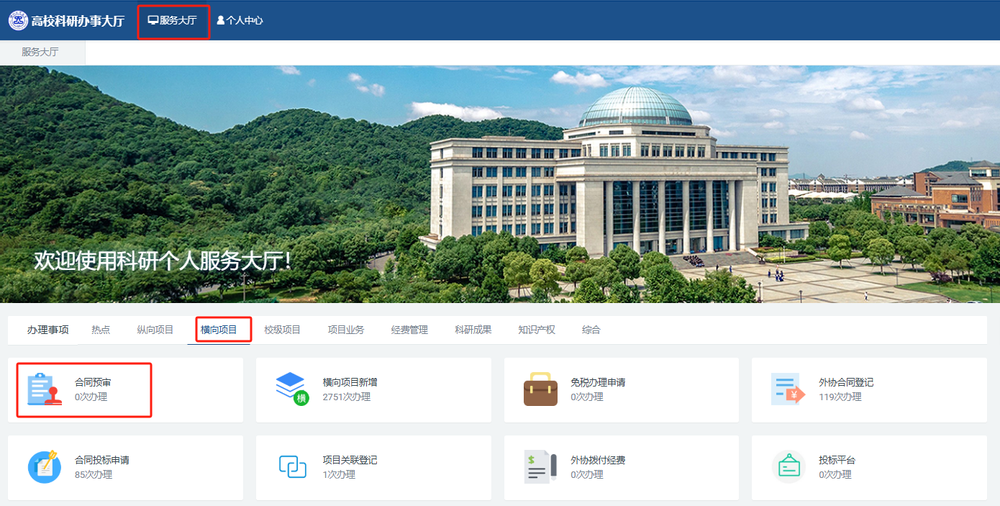The width and height of the screenshot is (1000, 506).
Task: Select the 服务大厅 page tab below the header
Action: (40, 52)
